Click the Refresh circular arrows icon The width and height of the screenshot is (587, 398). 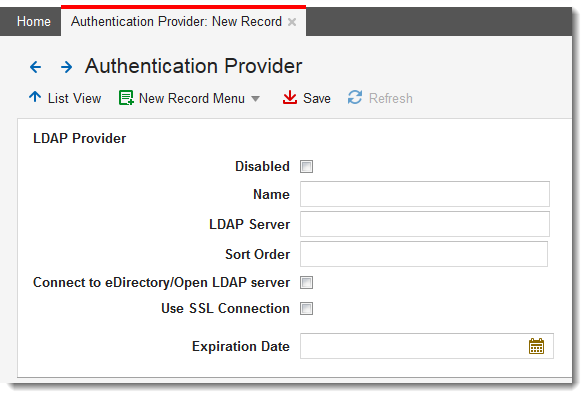point(355,97)
